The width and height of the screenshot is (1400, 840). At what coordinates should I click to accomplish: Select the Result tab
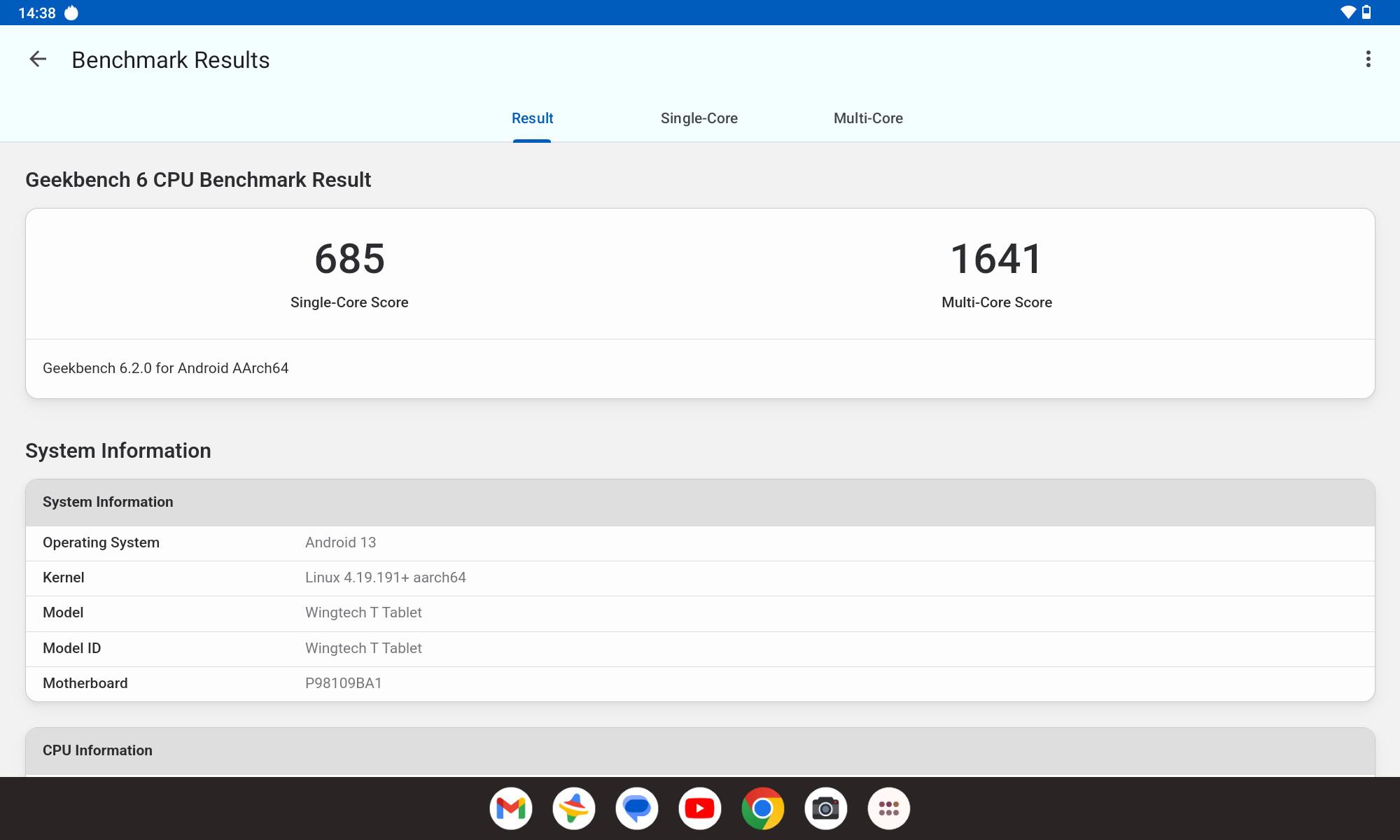tap(532, 118)
